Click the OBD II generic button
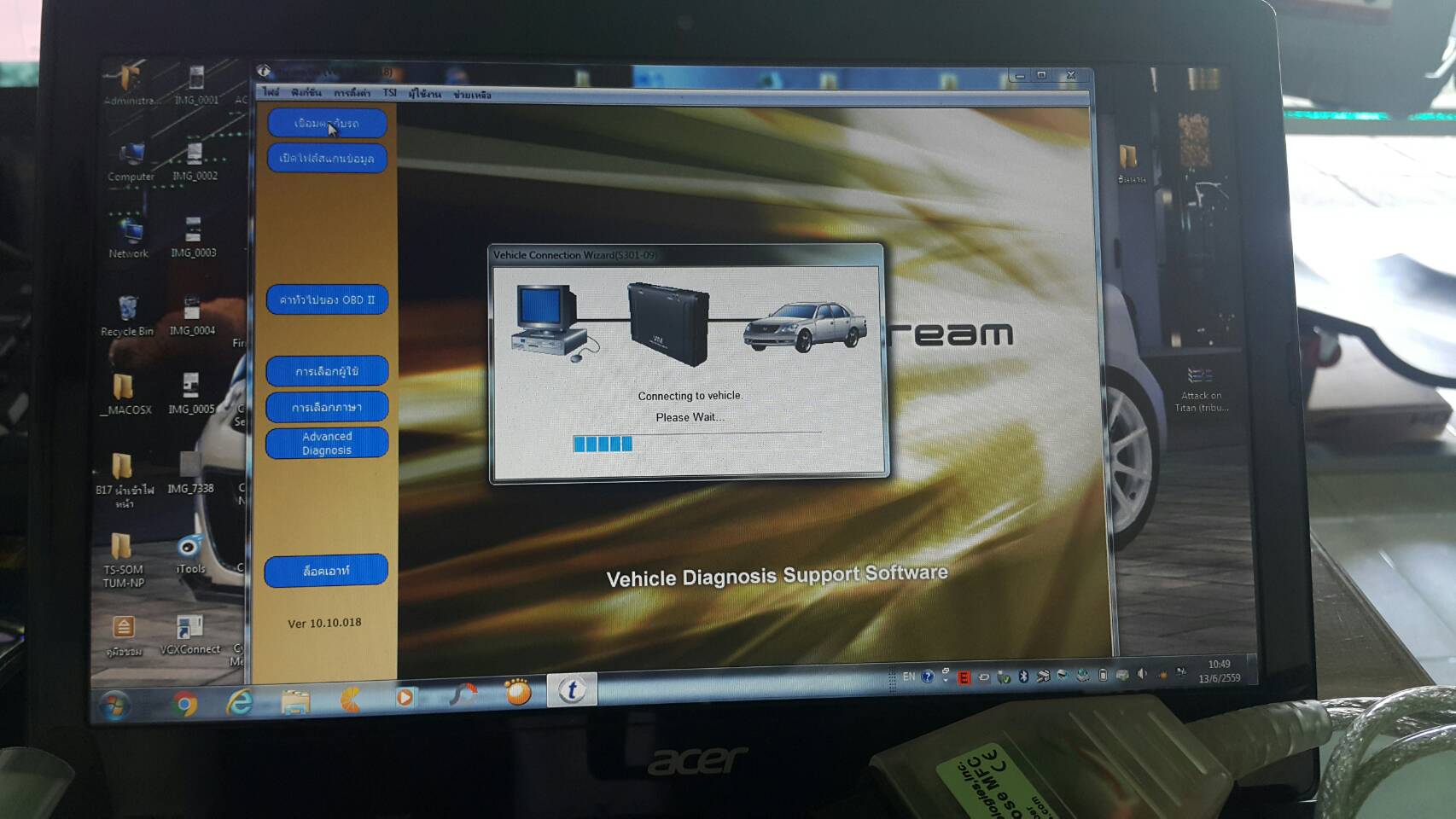This screenshot has height=819, width=1456. tap(327, 299)
